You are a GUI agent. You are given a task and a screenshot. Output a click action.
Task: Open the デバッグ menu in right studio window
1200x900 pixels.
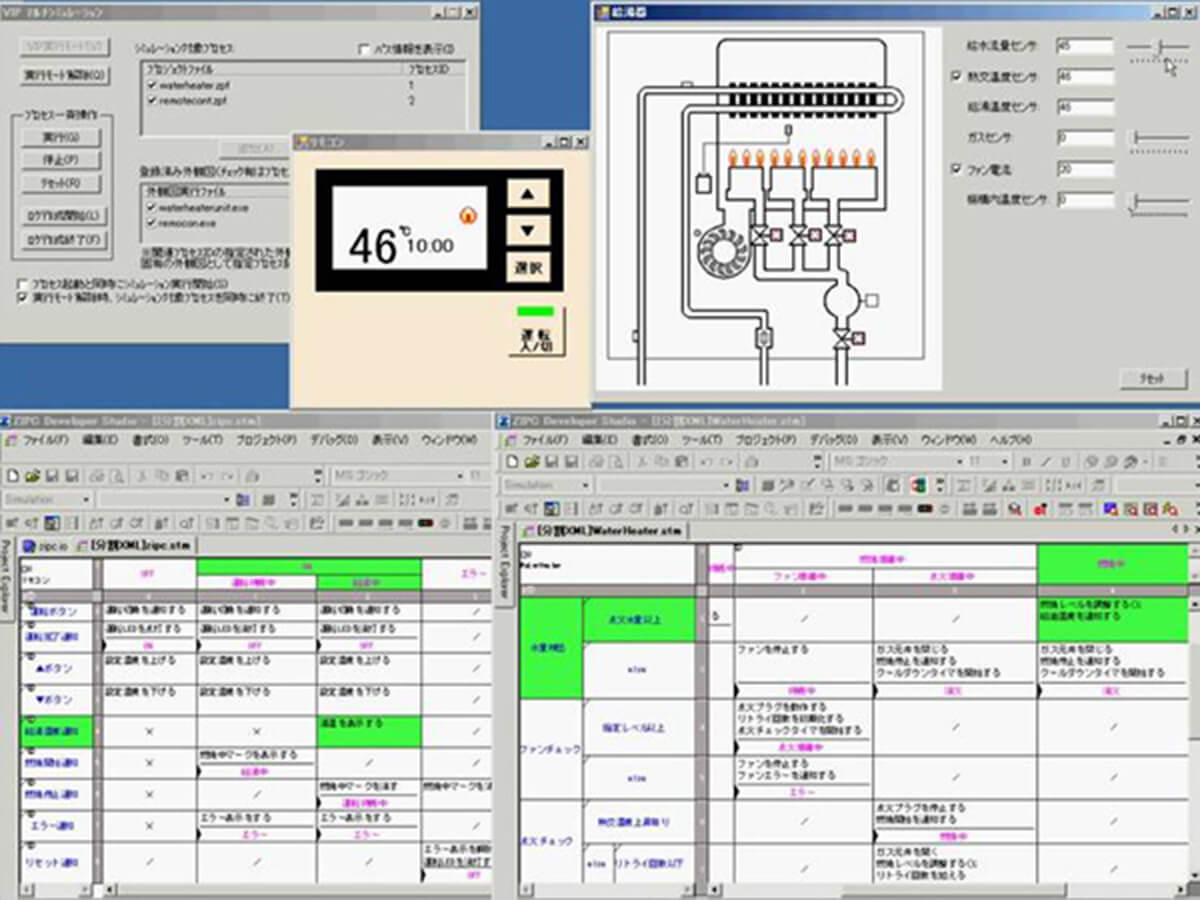[832, 440]
